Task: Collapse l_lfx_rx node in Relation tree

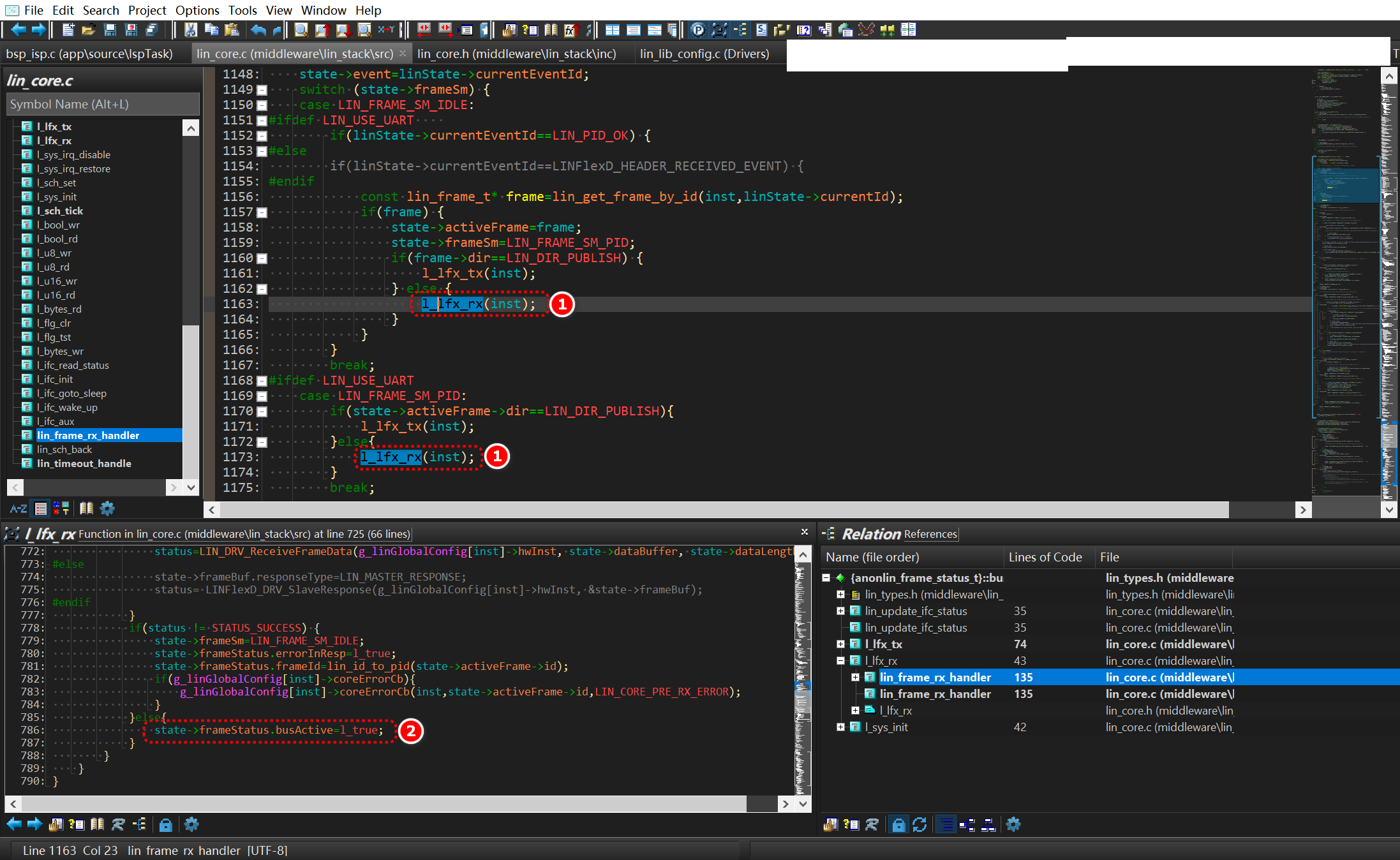Action: (x=841, y=661)
